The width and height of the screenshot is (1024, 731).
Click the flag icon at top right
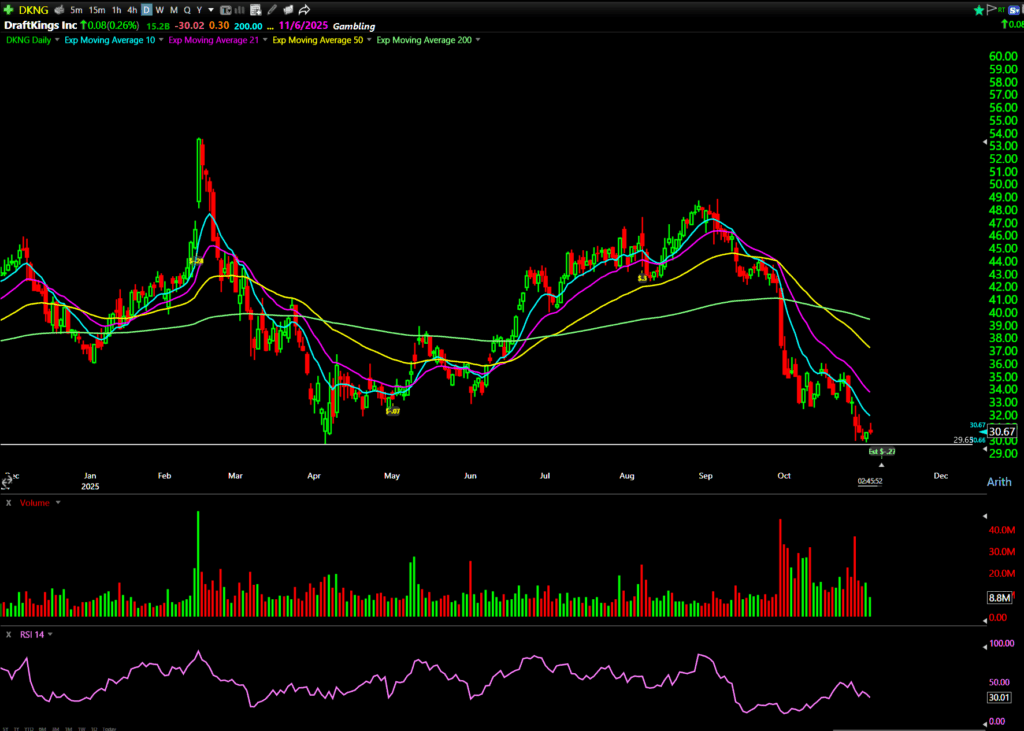[991, 9]
